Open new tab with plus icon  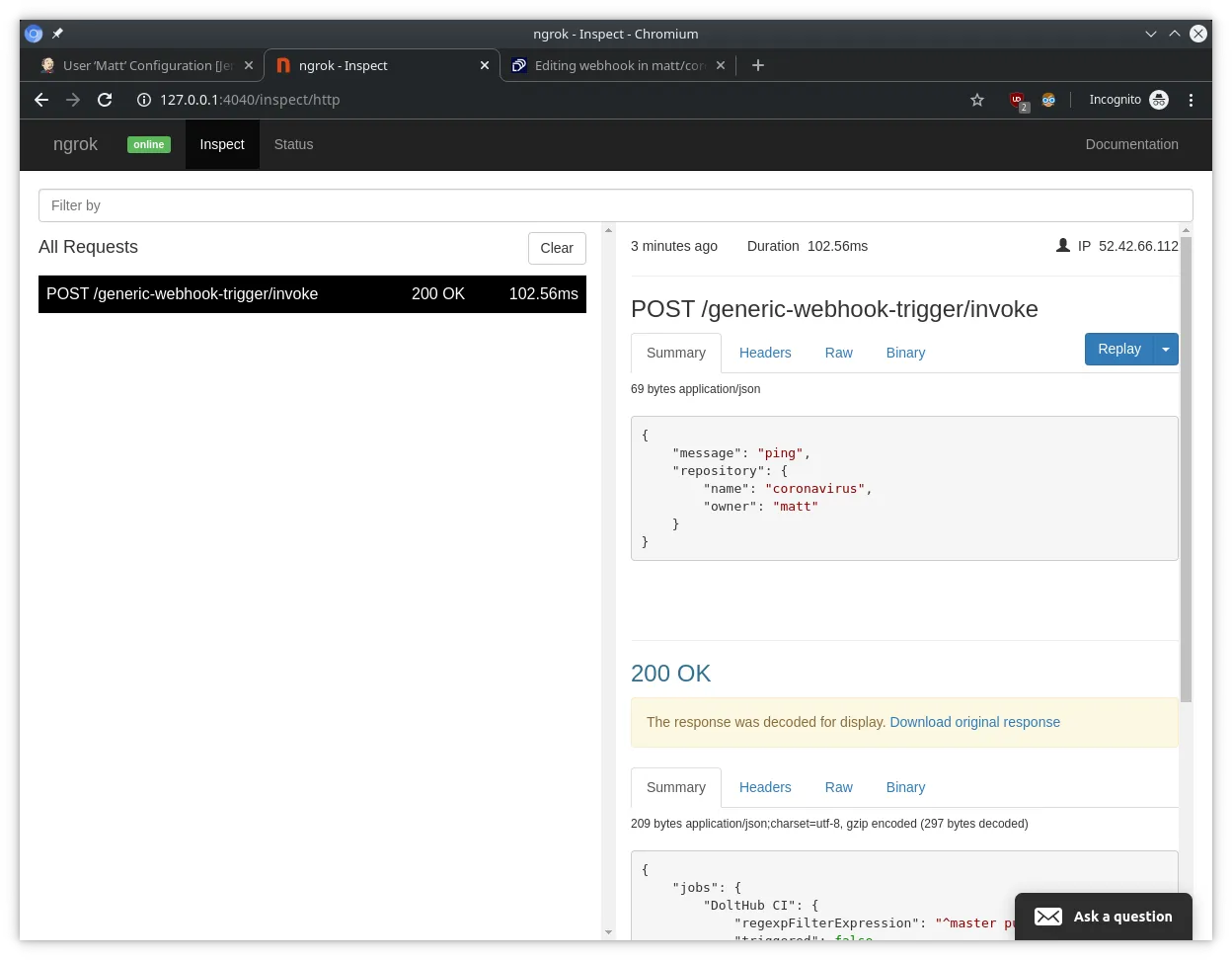[x=758, y=65]
